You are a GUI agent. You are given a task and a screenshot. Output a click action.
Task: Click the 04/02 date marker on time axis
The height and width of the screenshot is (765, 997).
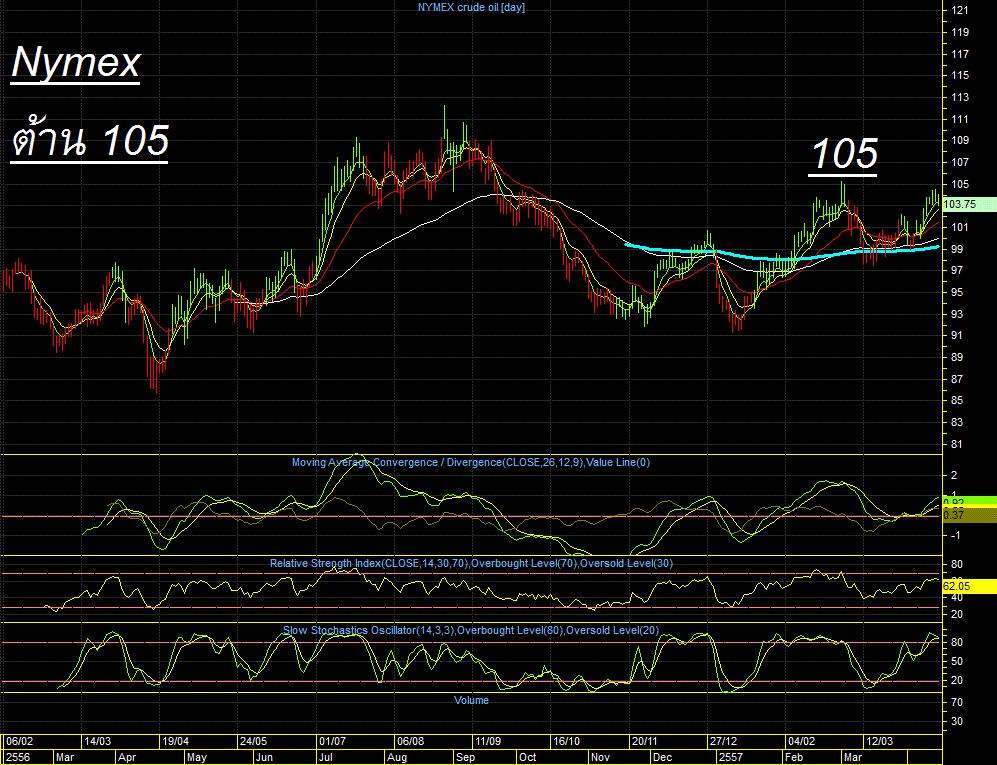pyautogui.click(x=801, y=741)
